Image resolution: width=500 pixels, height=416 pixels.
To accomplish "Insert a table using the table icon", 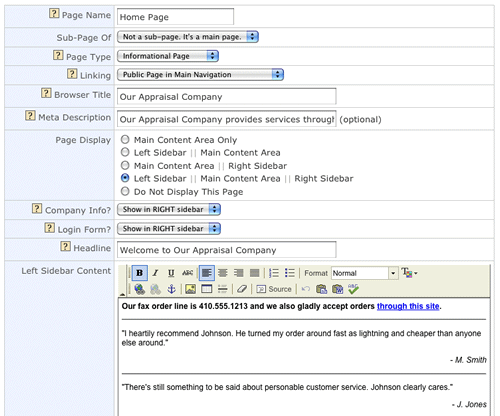I will [x=207, y=289].
